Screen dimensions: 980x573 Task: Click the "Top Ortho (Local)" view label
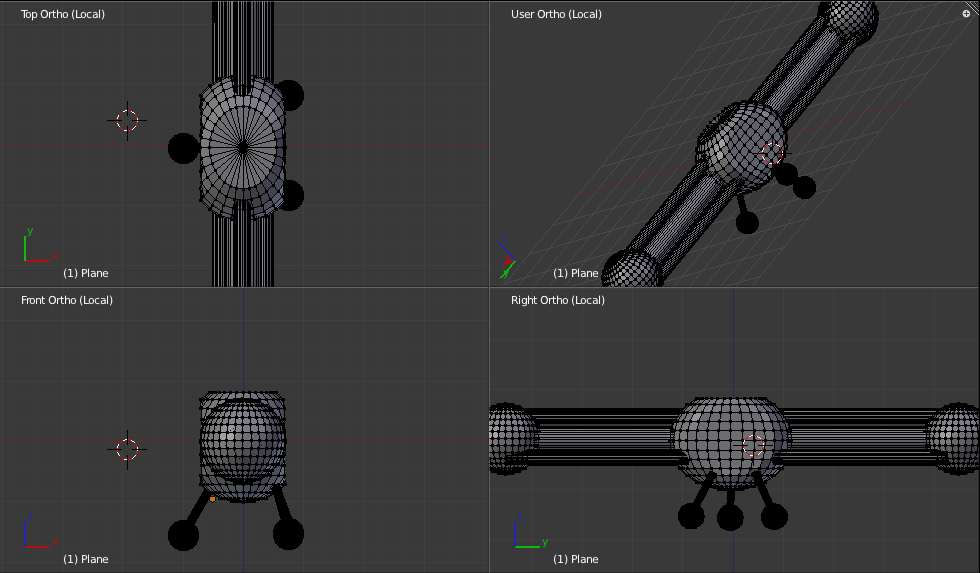pyautogui.click(x=62, y=14)
